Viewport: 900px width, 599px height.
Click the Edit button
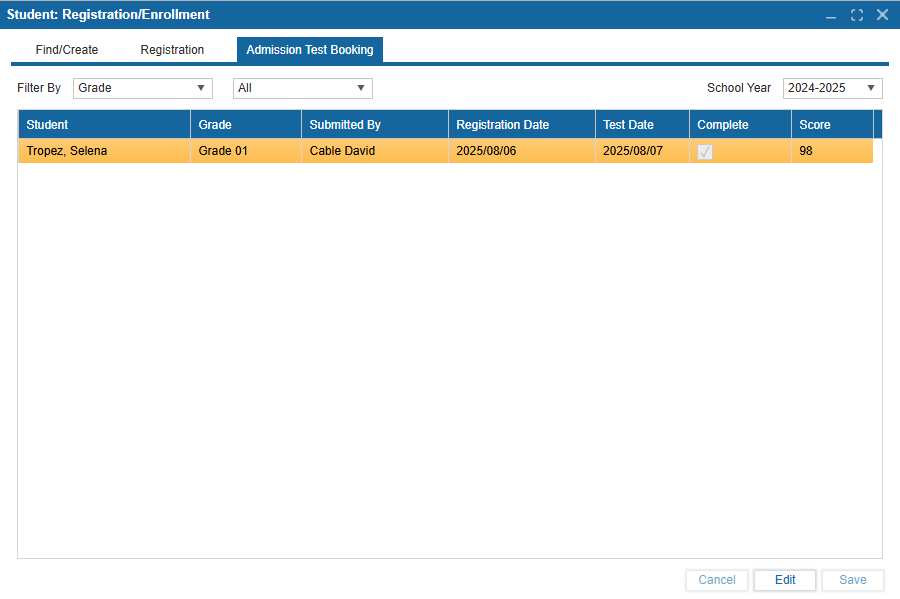785,580
